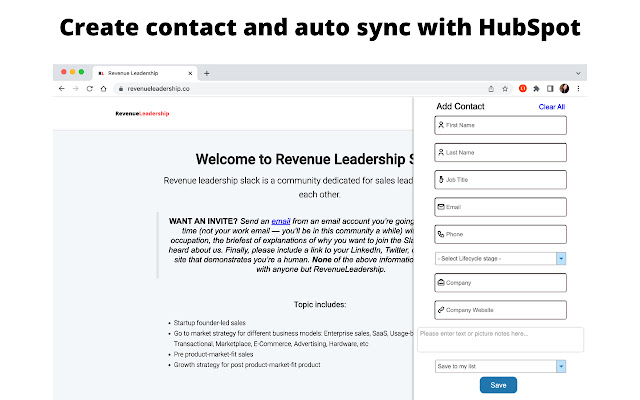Click Startup founder-led sales bullet
The width and height of the screenshot is (640, 400).
pos(209,322)
